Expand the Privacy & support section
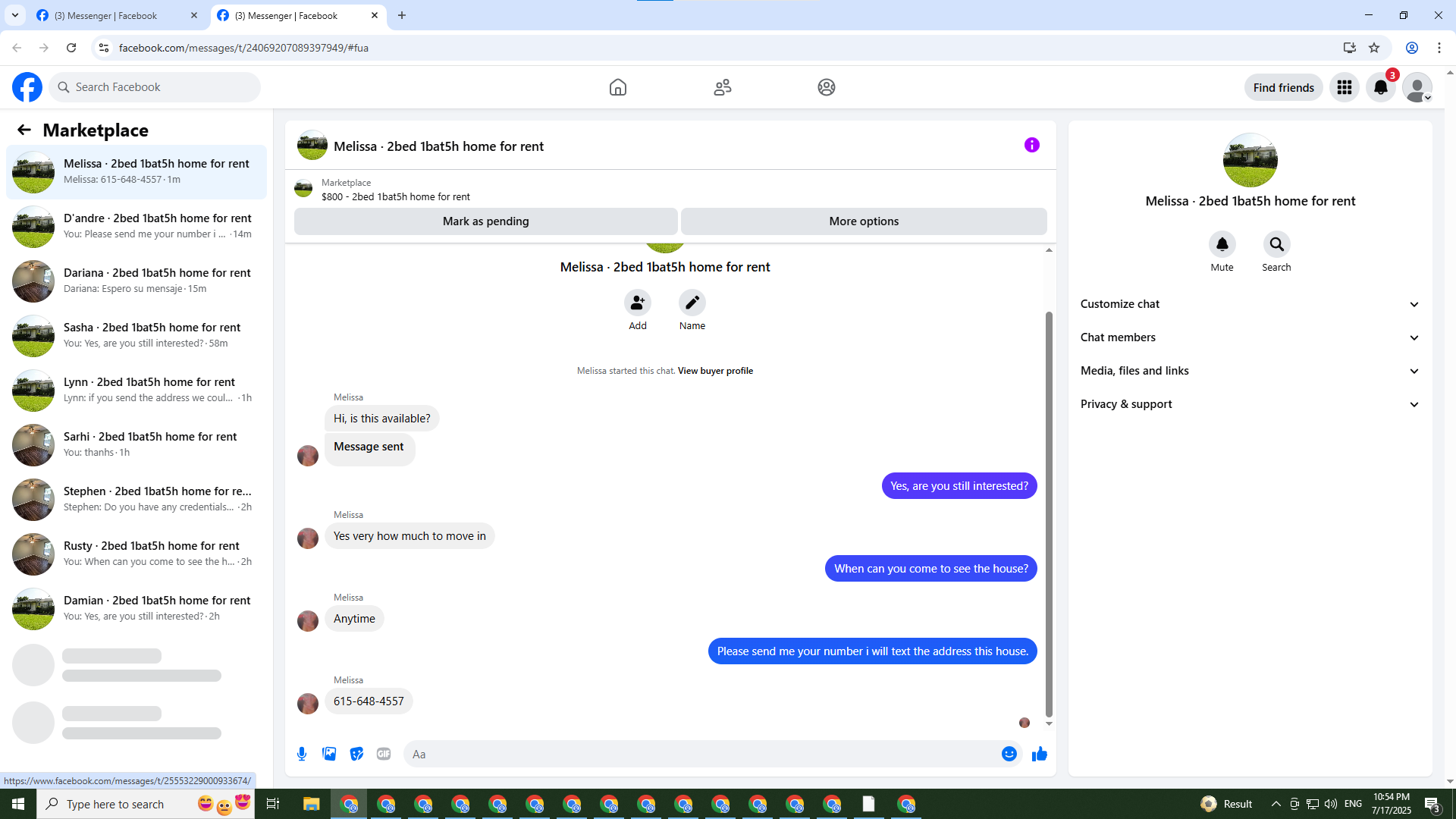 tap(1250, 404)
